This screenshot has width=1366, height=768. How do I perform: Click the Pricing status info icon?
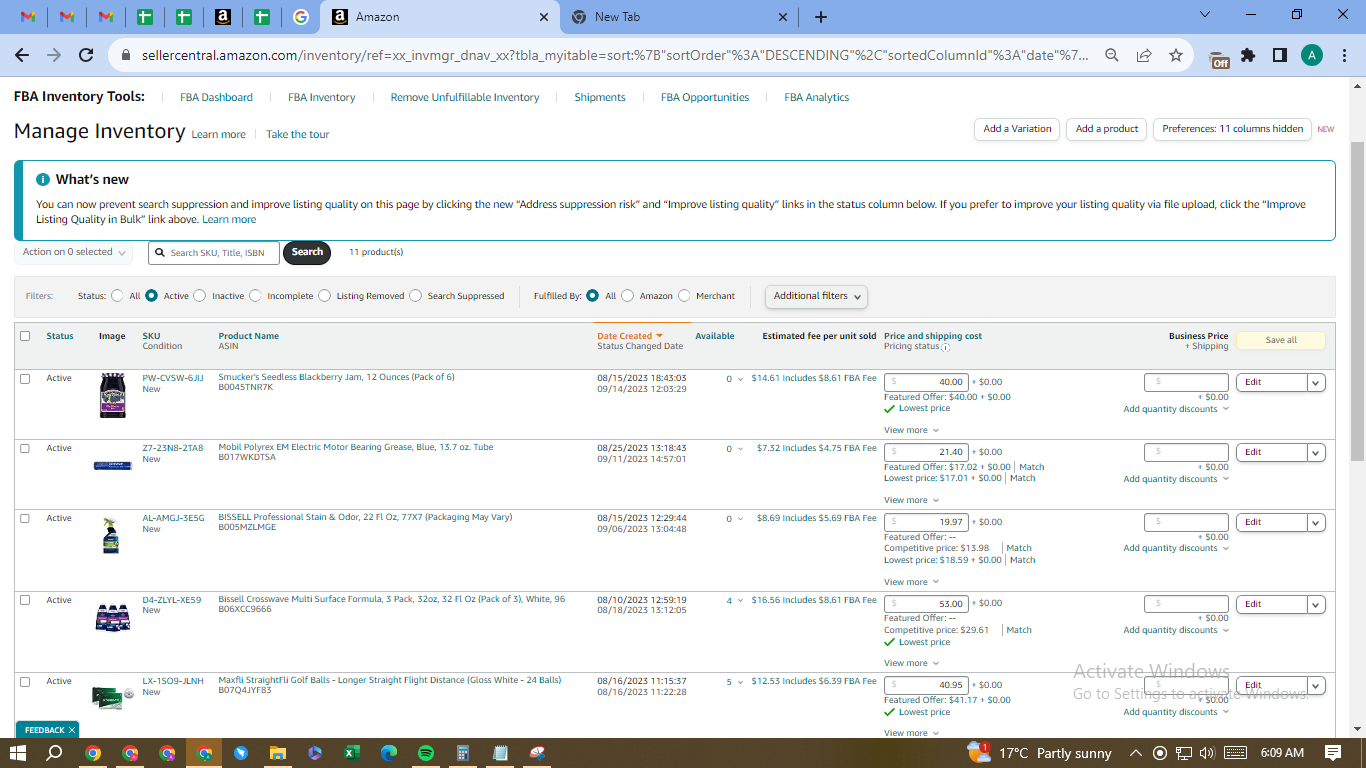pos(945,347)
